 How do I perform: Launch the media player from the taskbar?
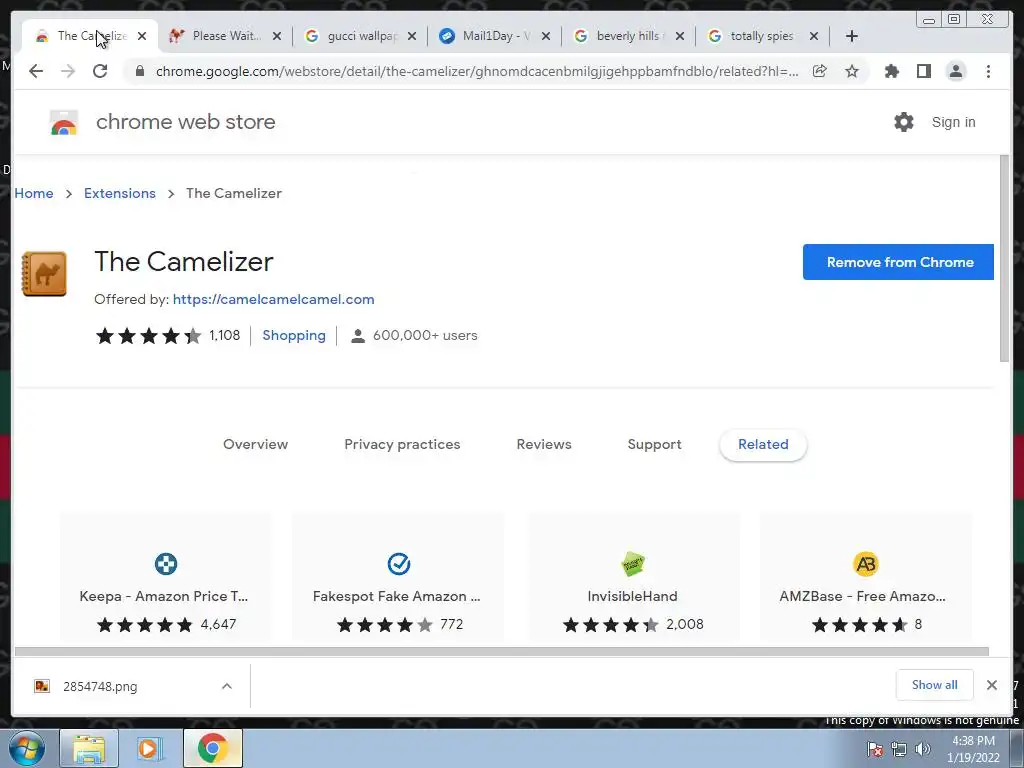pyautogui.click(x=150, y=748)
